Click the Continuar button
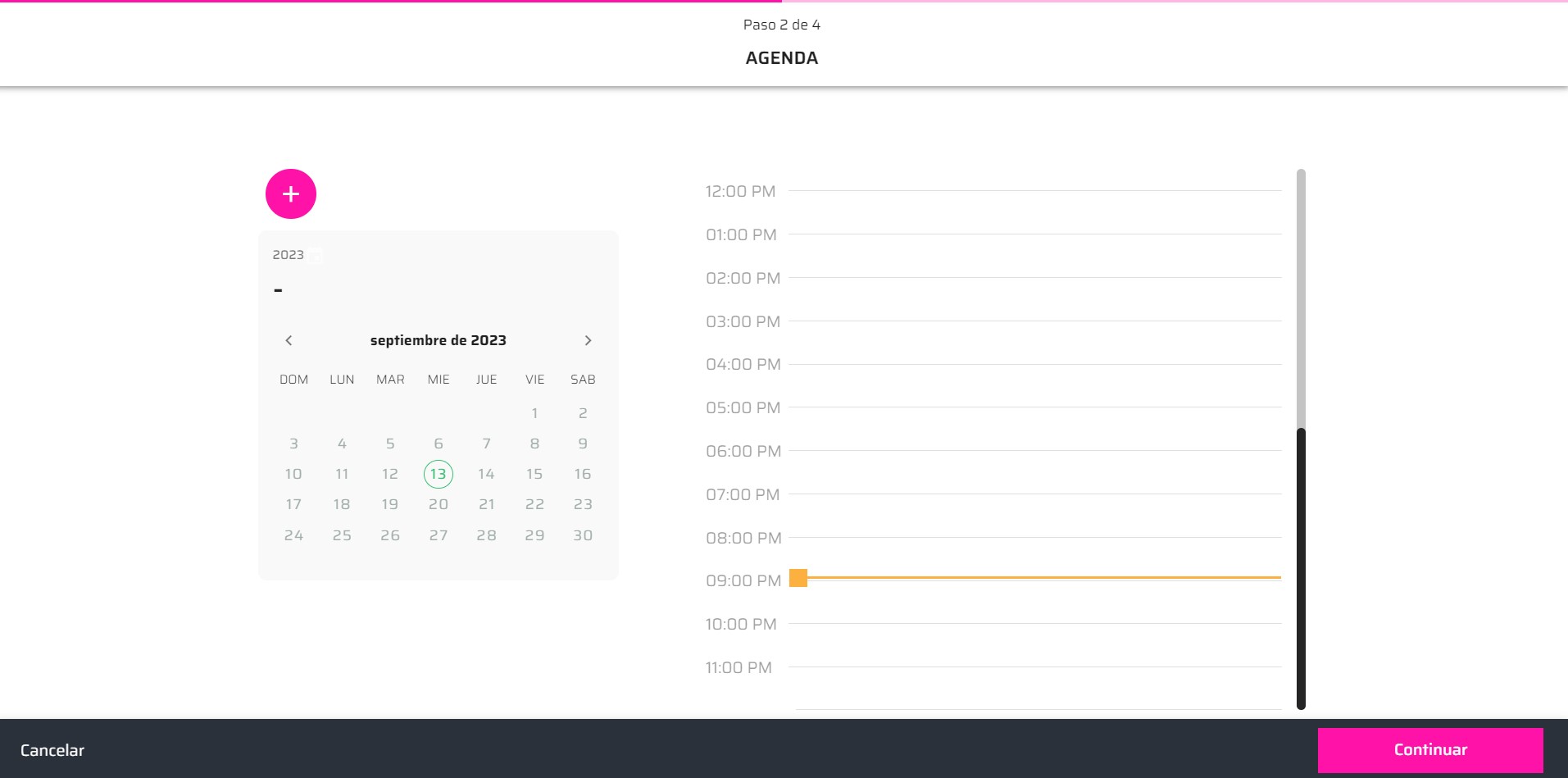The height and width of the screenshot is (778, 1568). [1430, 749]
